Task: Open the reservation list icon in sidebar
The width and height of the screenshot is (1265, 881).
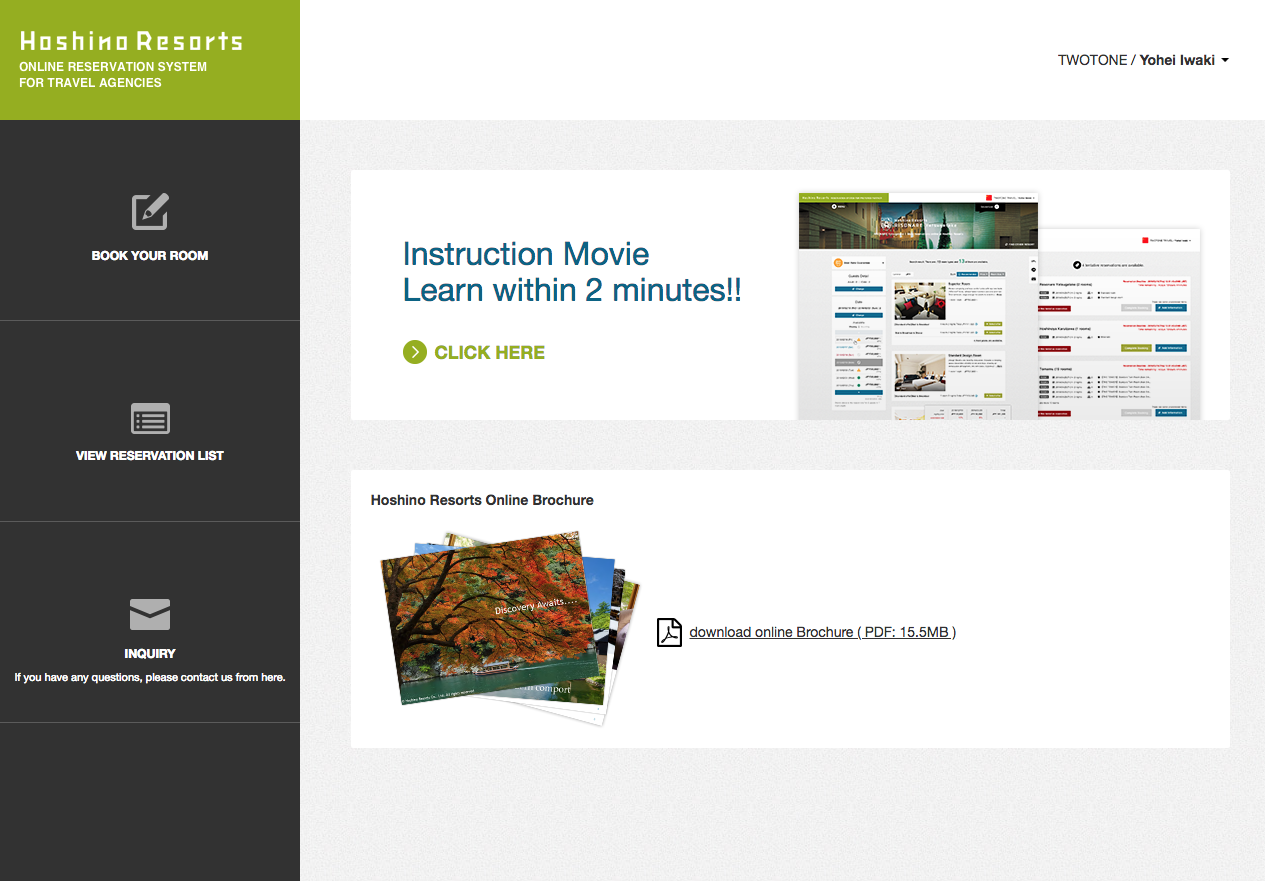Action: (150, 419)
